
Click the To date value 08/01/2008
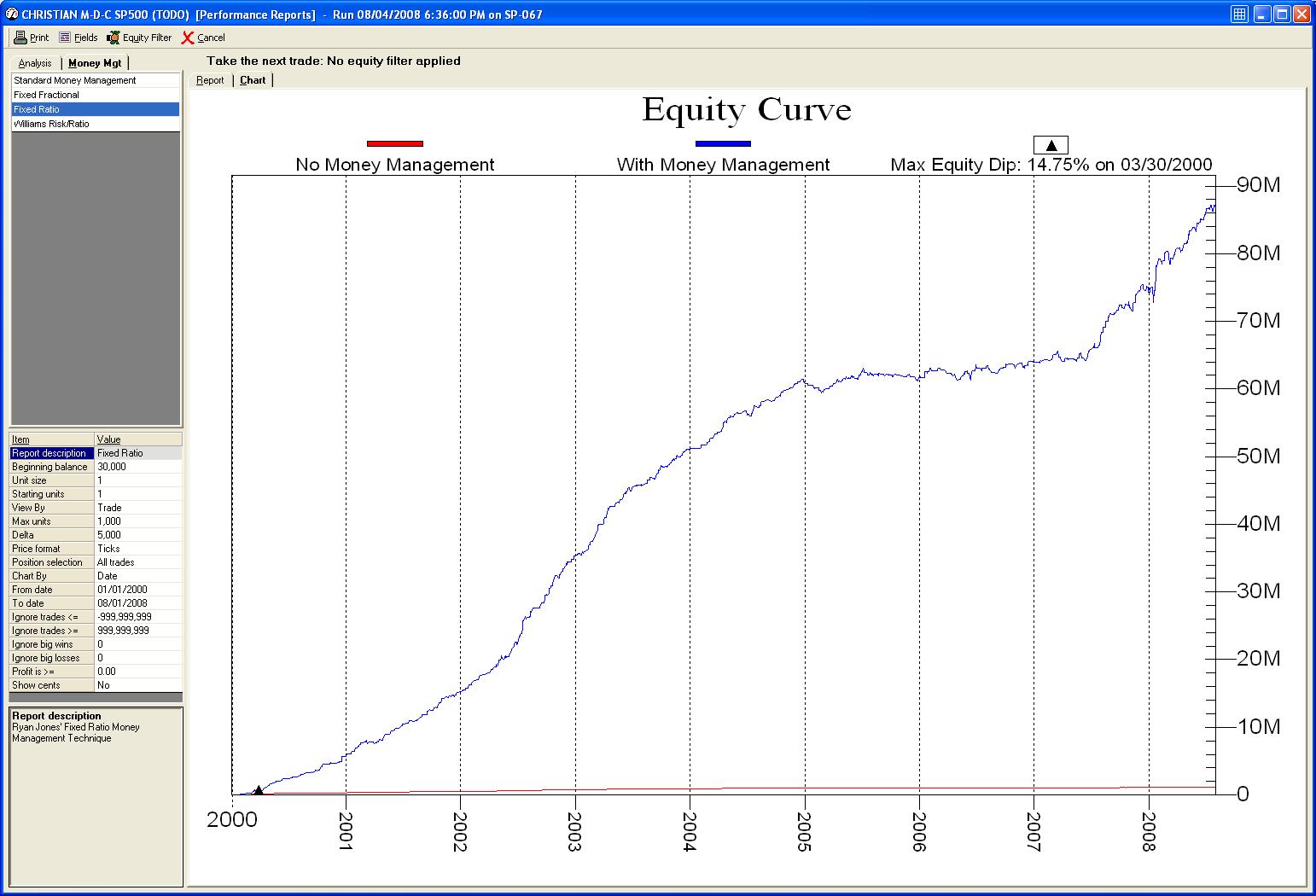(x=138, y=603)
